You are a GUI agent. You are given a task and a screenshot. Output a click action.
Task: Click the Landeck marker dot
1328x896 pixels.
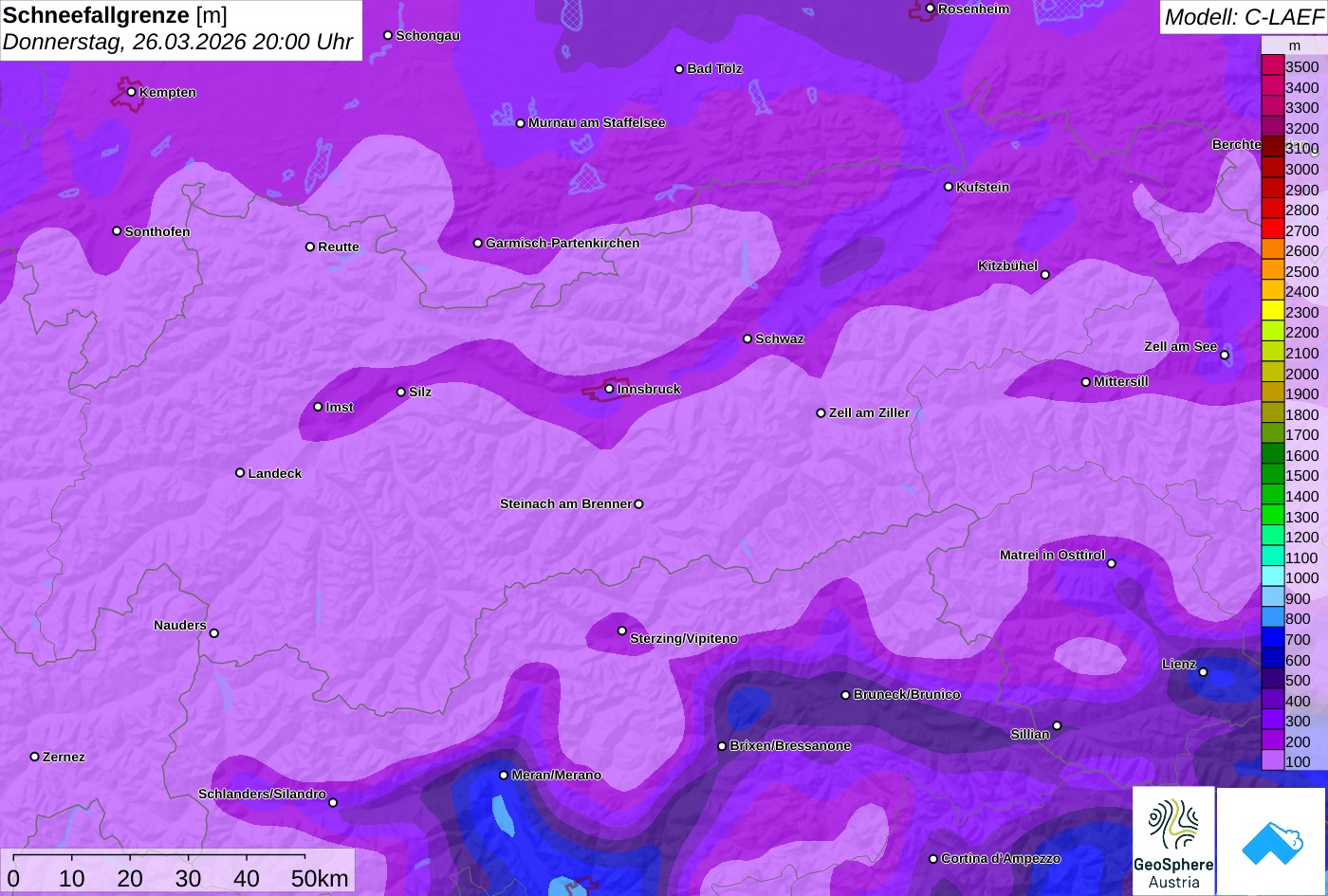coord(240,472)
